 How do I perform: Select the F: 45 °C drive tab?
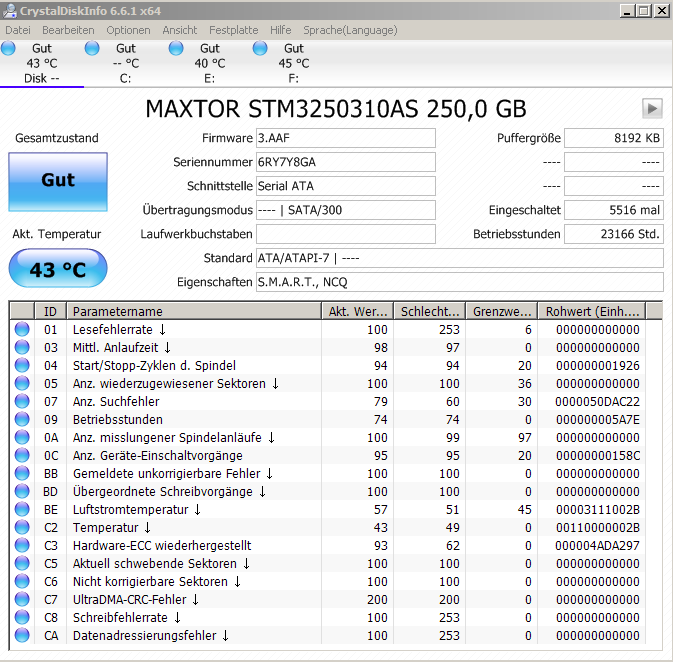coord(294,63)
